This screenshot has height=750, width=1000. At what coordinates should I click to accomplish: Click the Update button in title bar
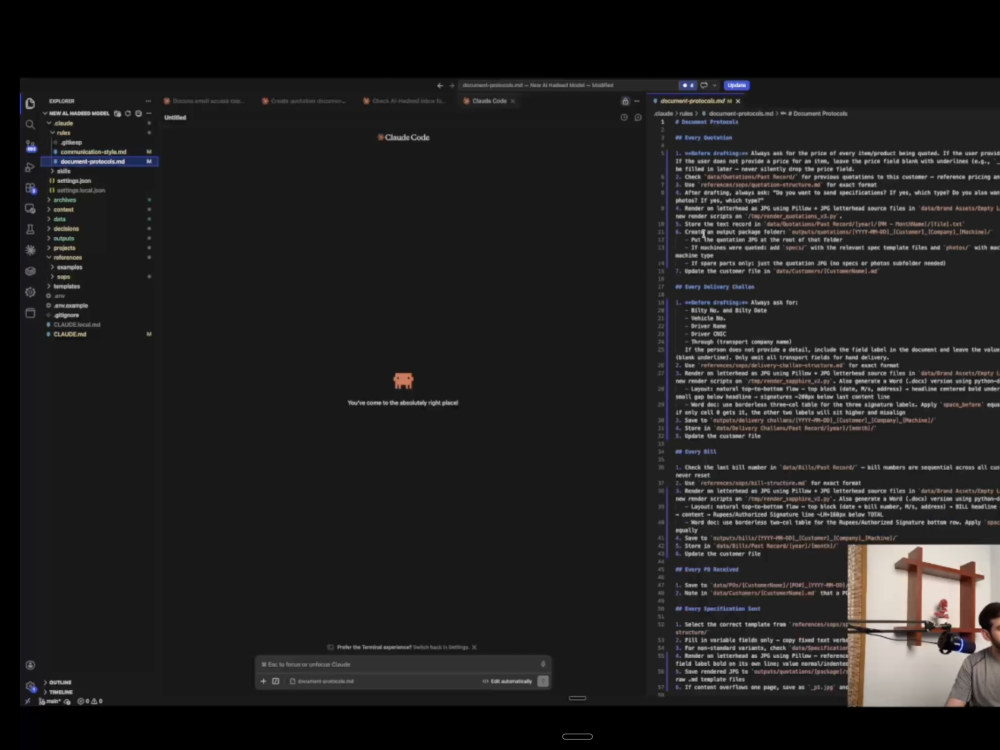click(737, 85)
